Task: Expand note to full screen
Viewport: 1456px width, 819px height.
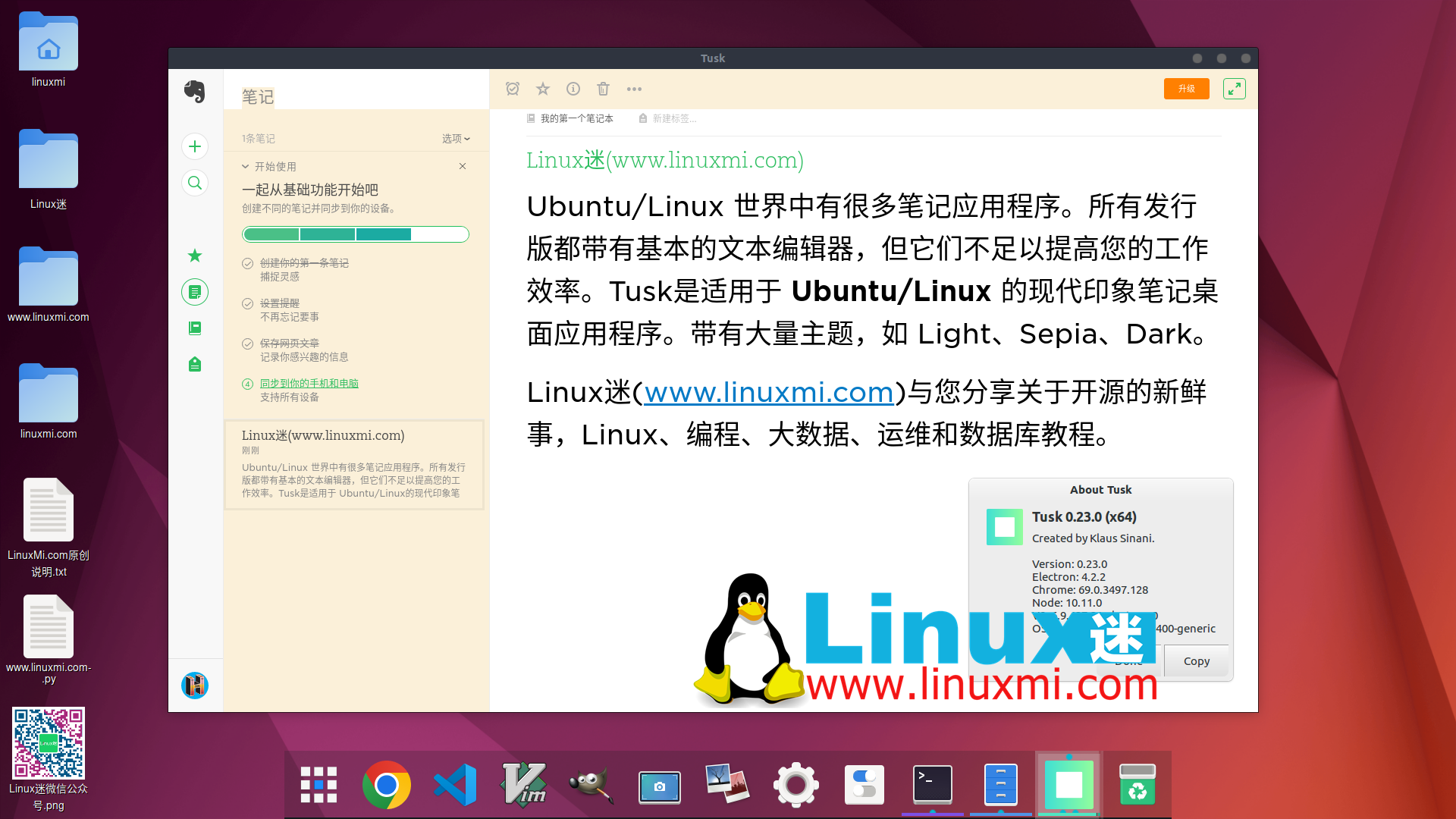Action: point(1235,89)
